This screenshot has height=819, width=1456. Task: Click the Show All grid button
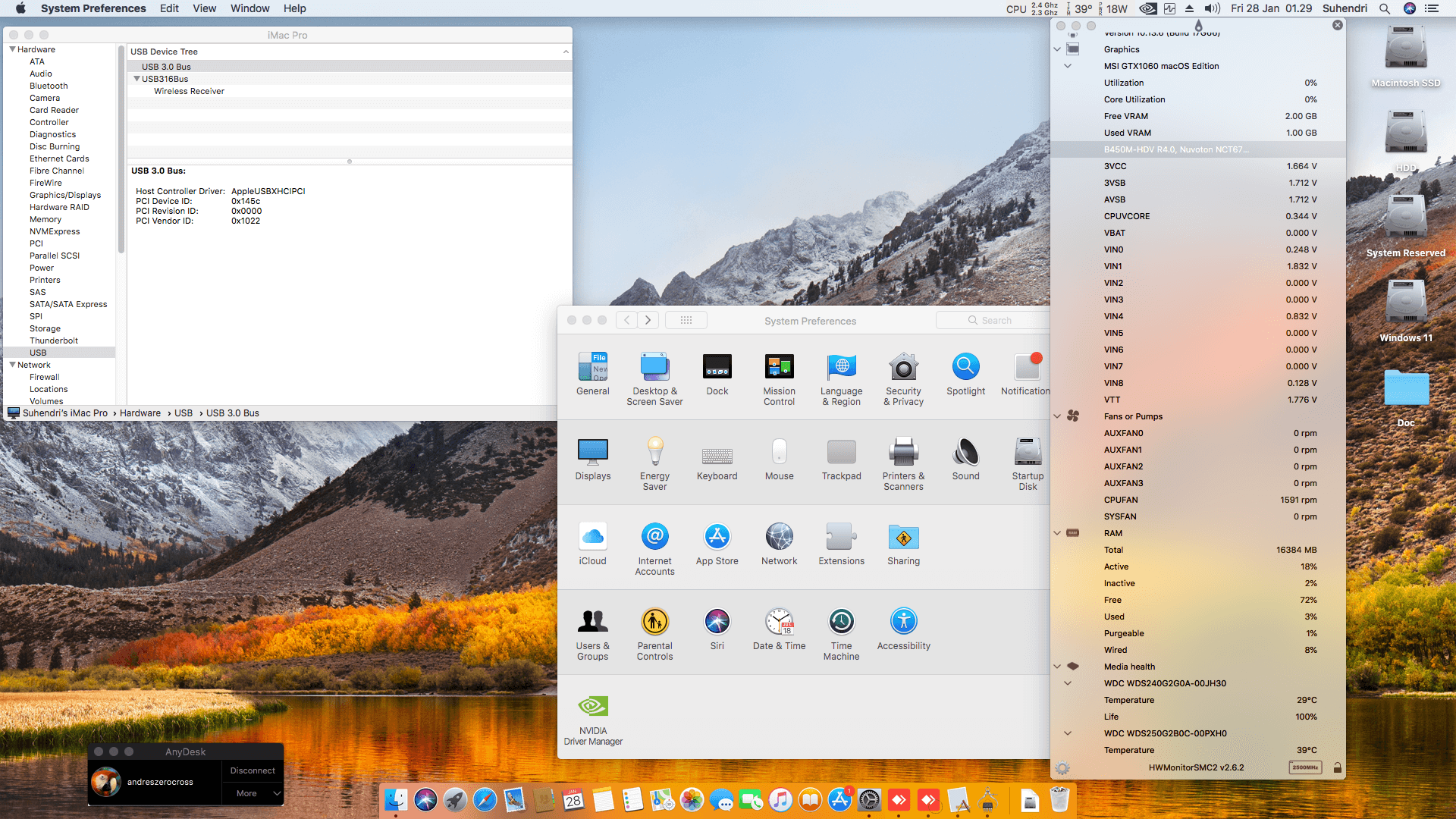686,320
